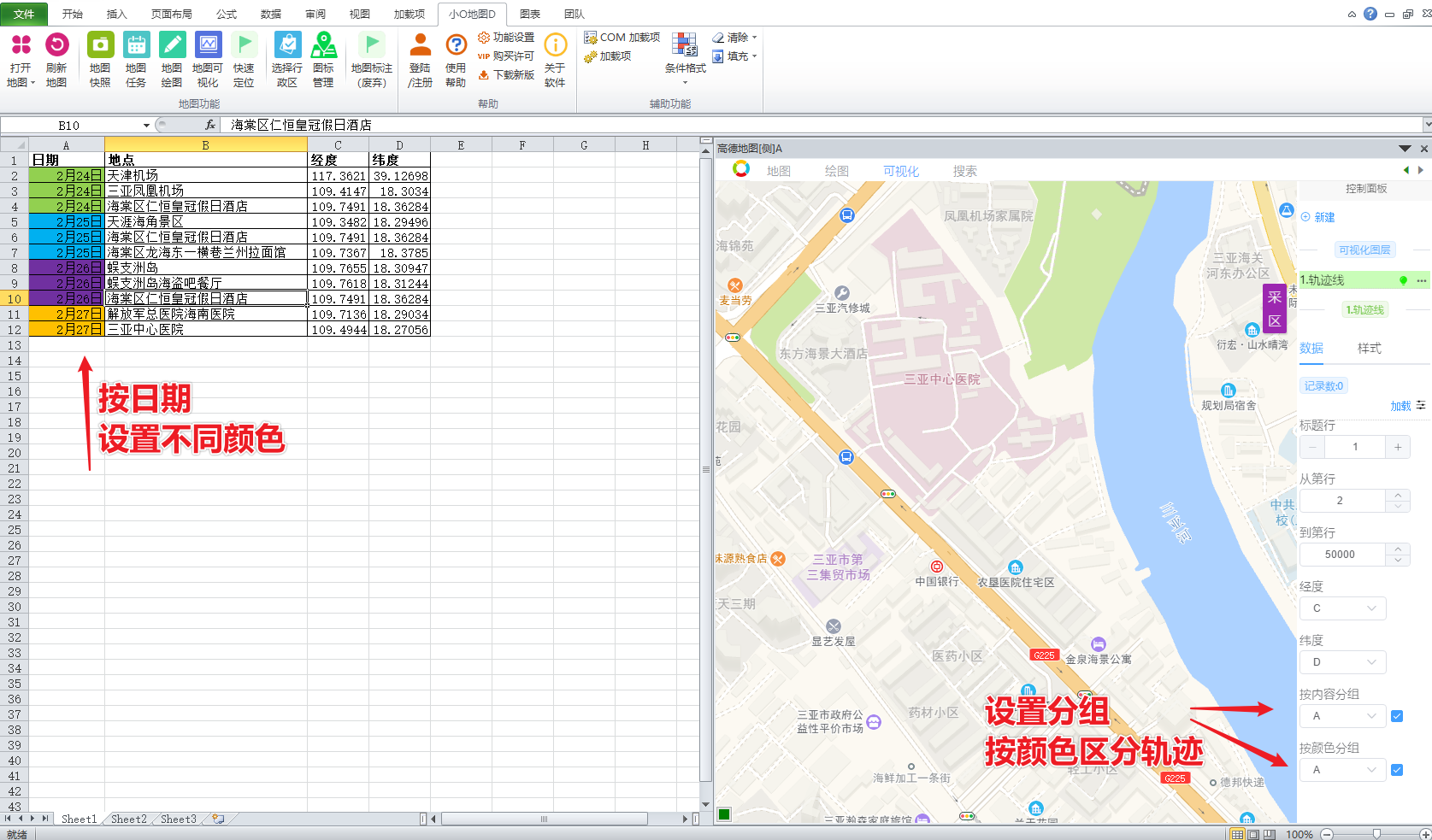The height and width of the screenshot is (840, 1432).
Task: Insert a new worksheet with the sheet tab icon
Action: coord(219,819)
